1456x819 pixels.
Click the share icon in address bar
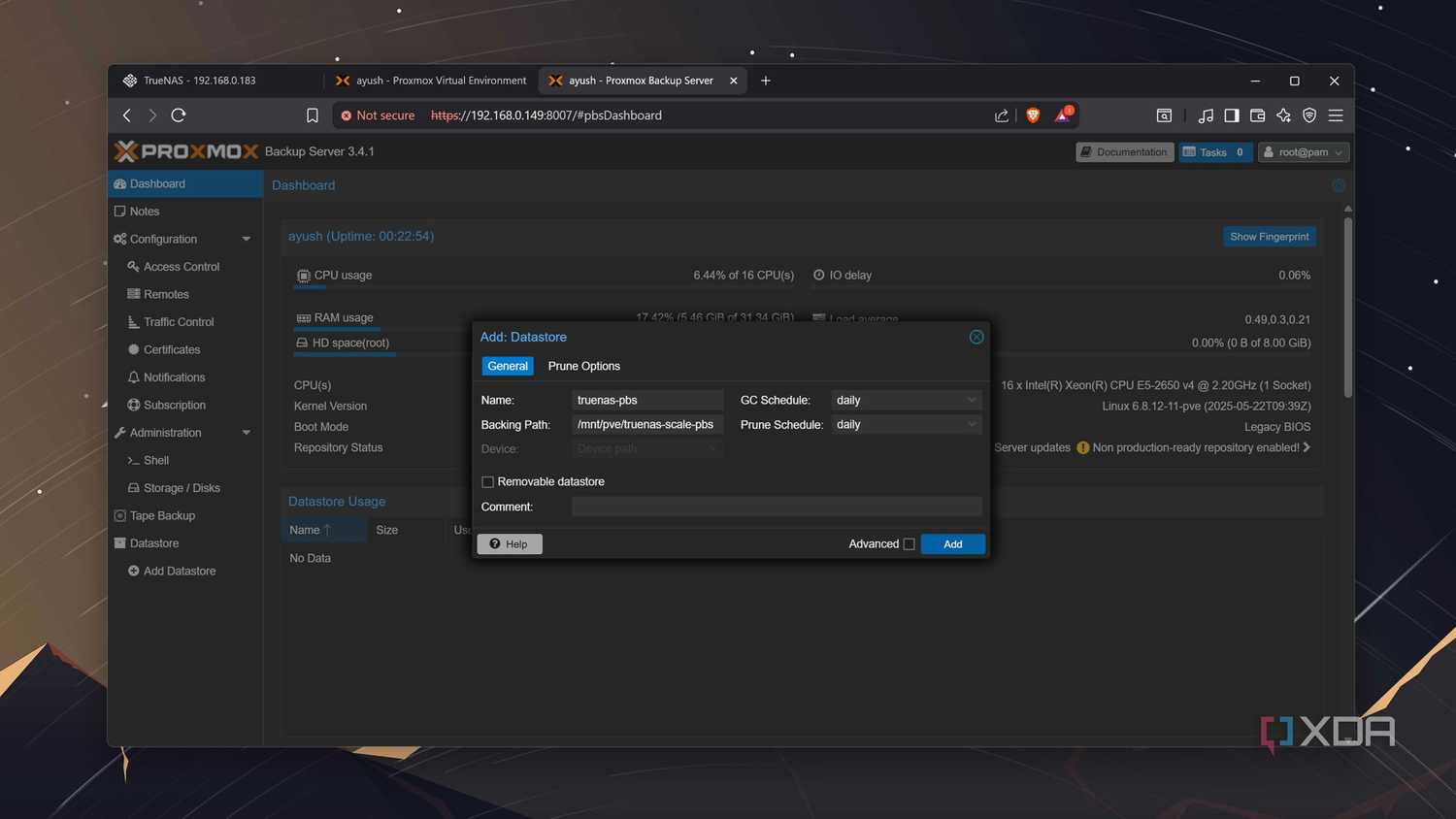click(x=1002, y=115)
